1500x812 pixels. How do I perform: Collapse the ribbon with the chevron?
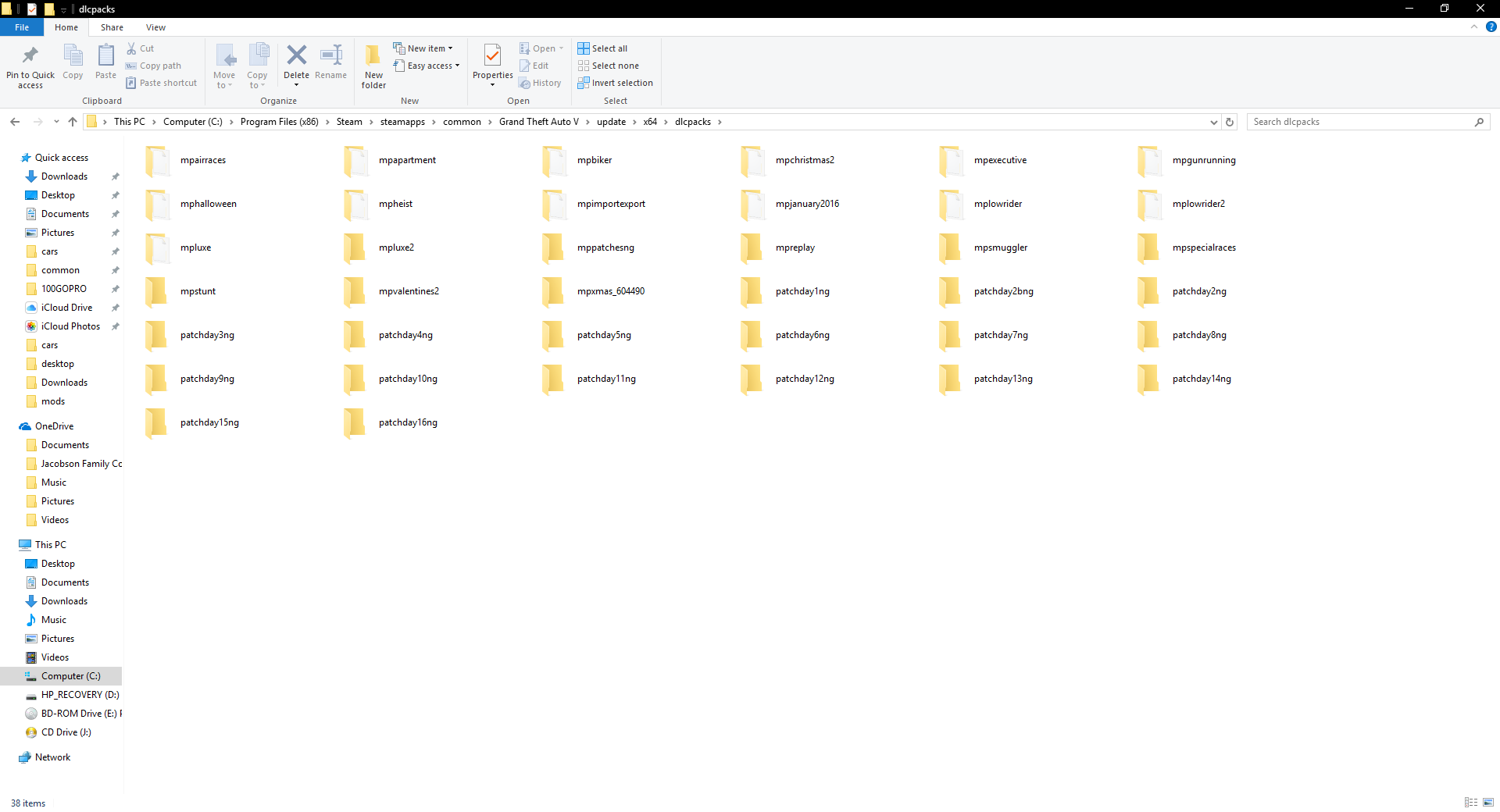pyautogui.click(x=1474, y=27)
